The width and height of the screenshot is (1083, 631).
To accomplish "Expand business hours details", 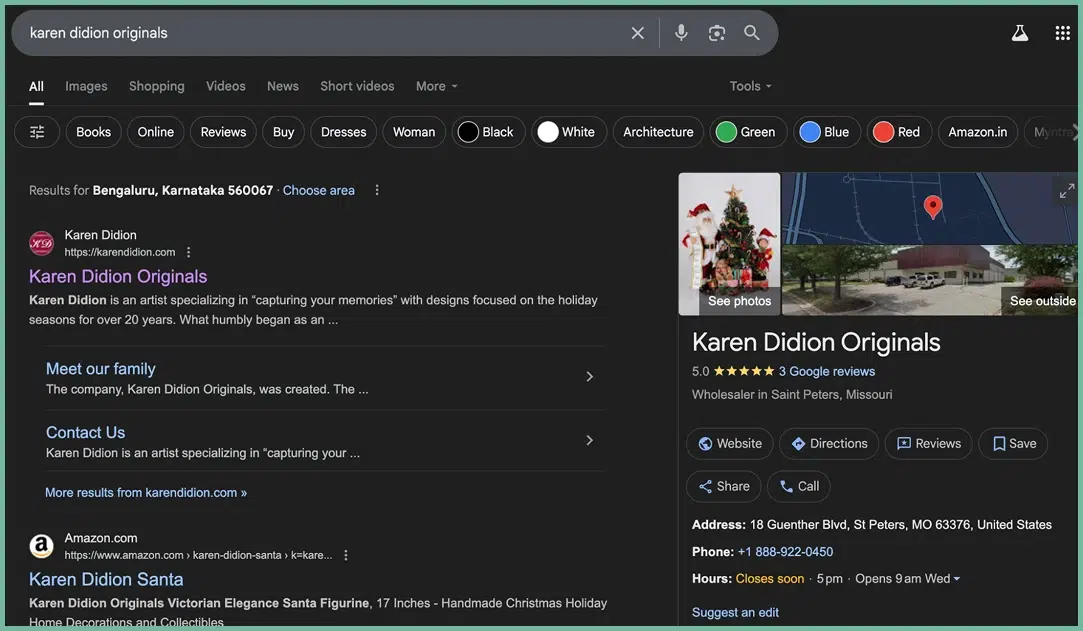I will tap(957, 579).
